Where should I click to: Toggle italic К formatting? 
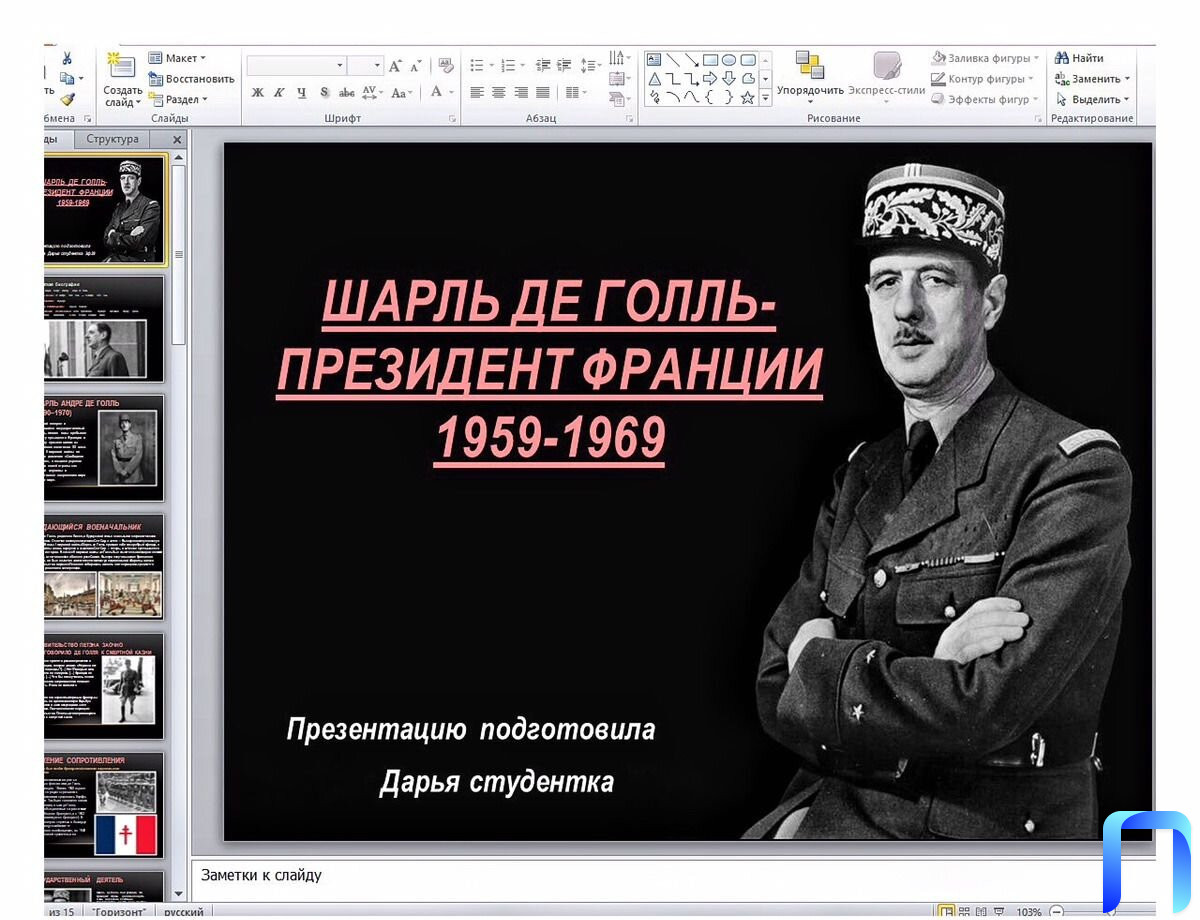pyautogui.click(x=279, y=93)
